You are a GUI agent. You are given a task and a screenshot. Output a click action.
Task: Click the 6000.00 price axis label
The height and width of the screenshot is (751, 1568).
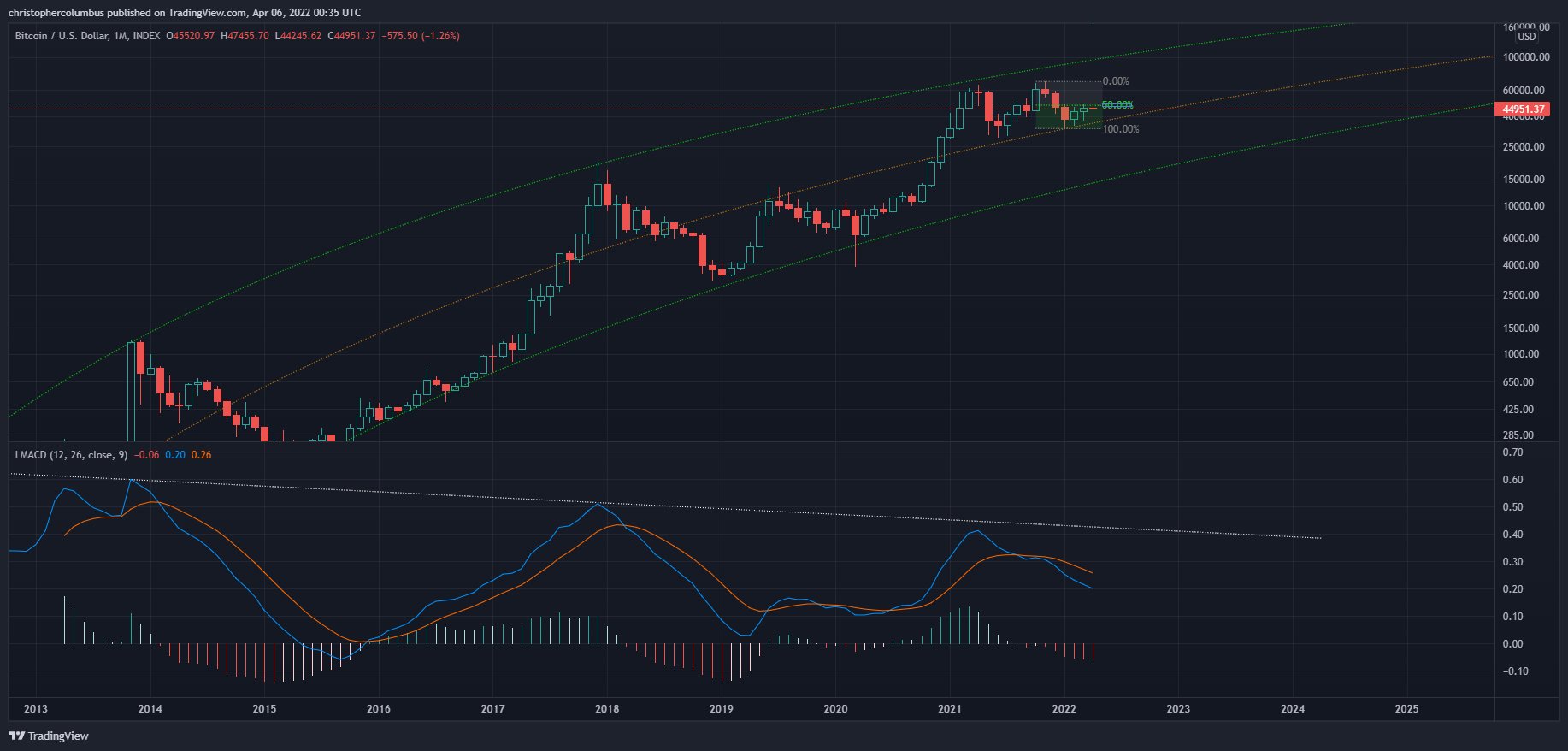coord(1521,239)
